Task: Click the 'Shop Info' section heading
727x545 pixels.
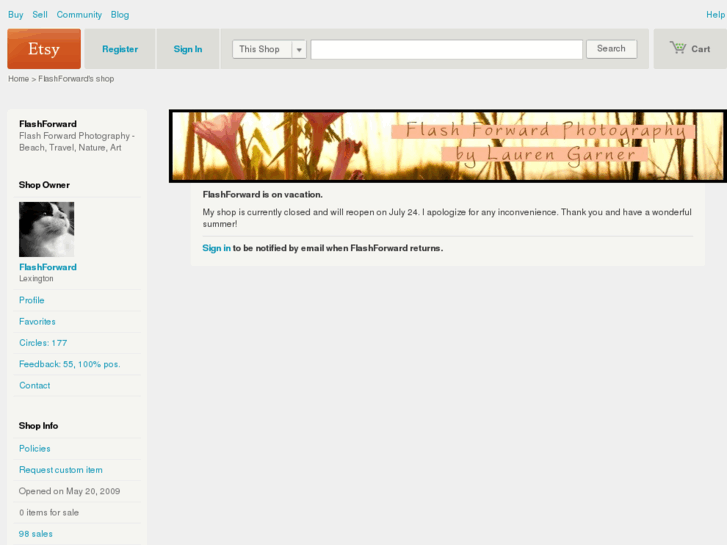Action: point(38,426)
